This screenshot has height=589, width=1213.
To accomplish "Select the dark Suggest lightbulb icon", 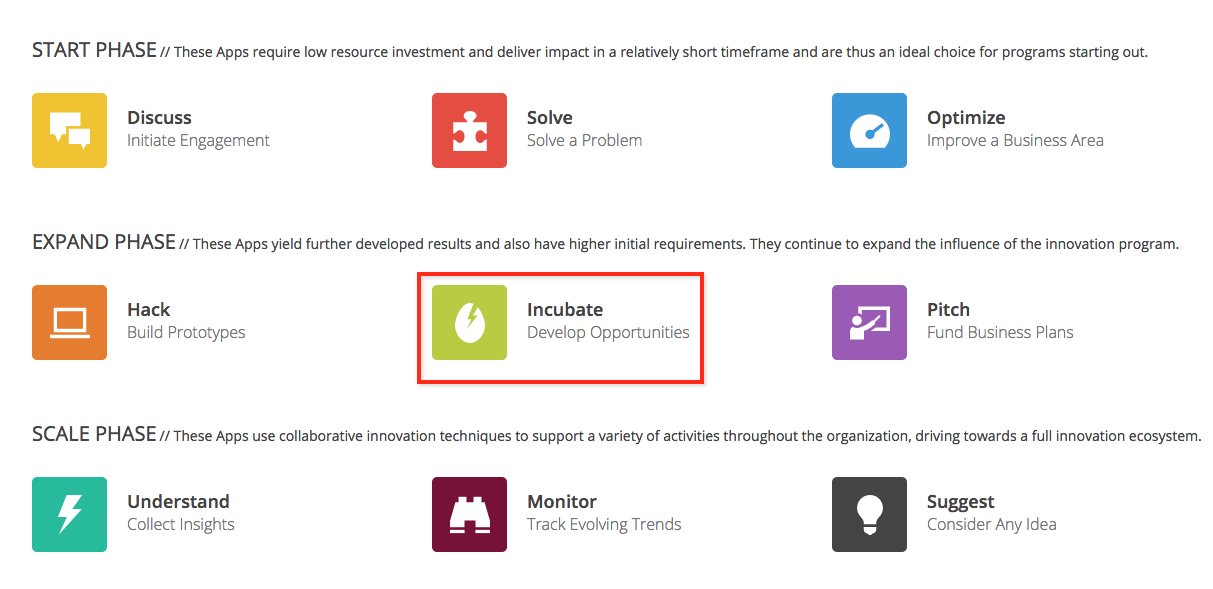I will [869, 514].
